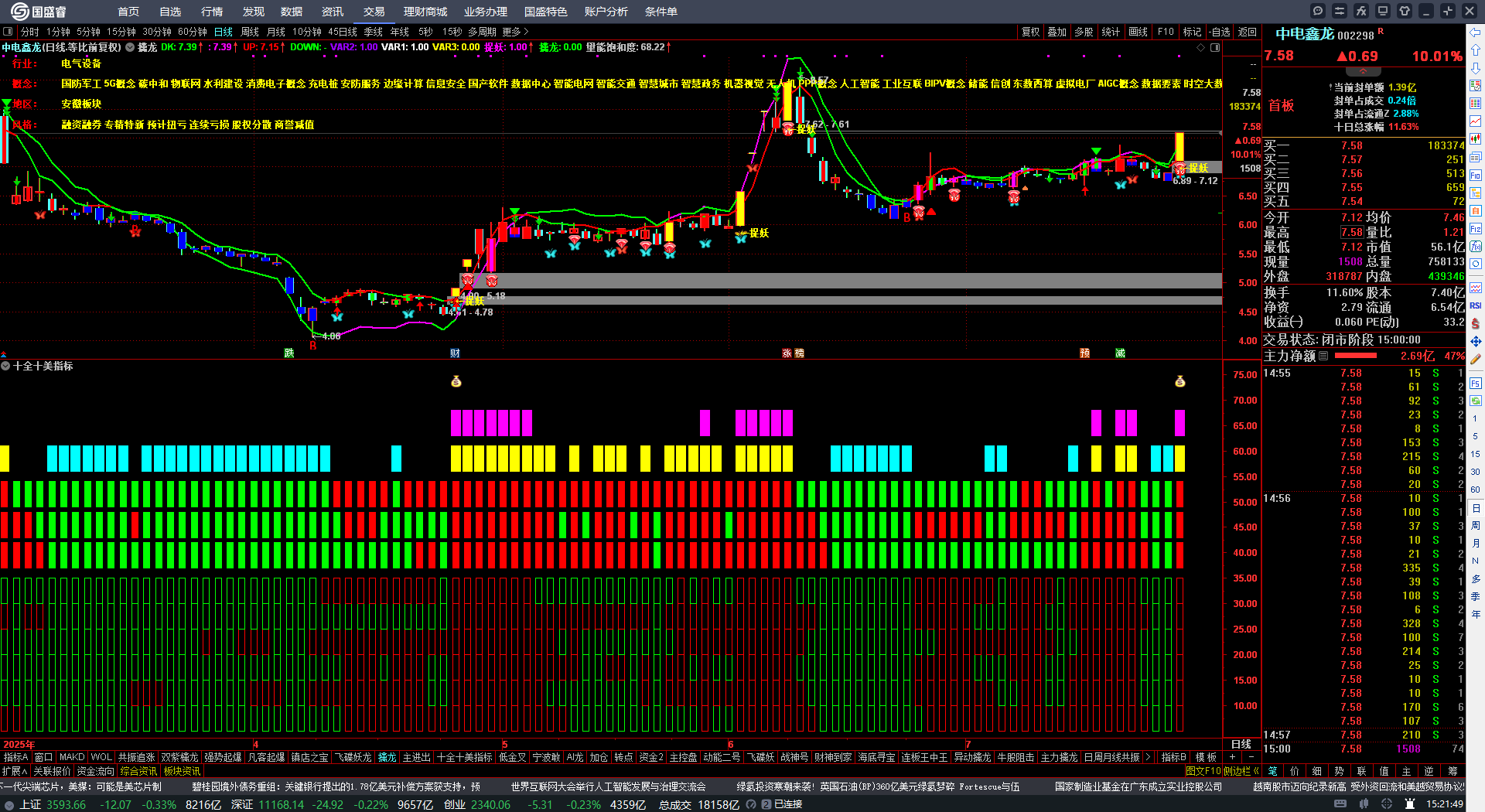
Task: Click the 统计 statistics button
Action: [x=1111, y=32]
